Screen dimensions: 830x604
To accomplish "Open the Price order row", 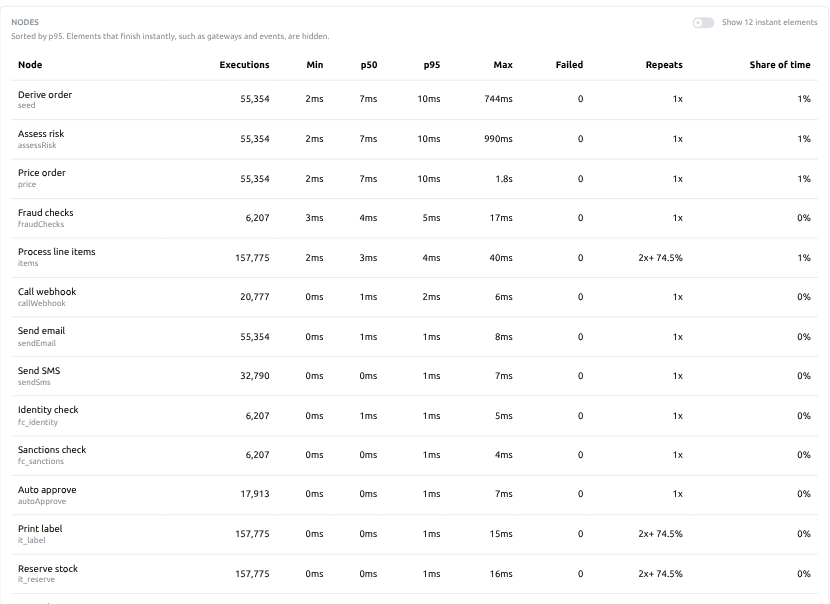I will coord(414,179).
